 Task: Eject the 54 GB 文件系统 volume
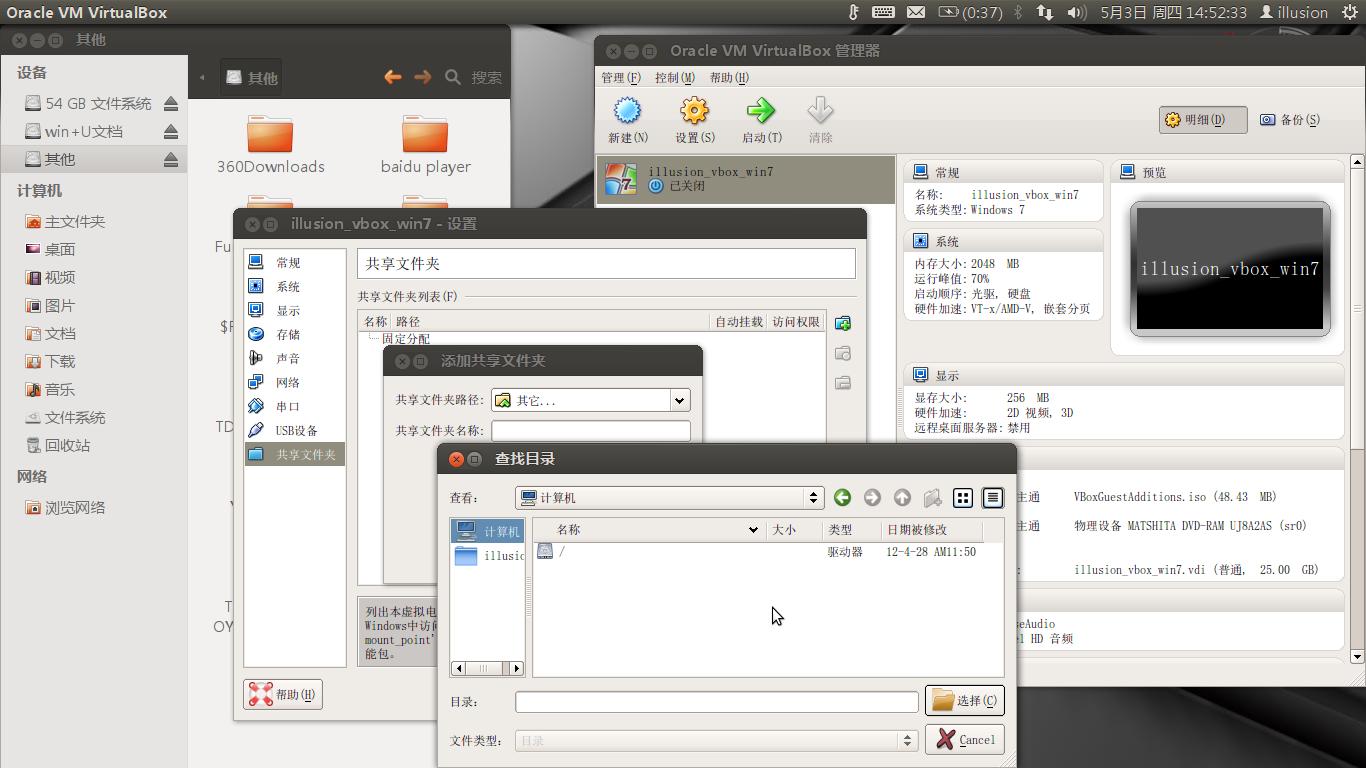point(171,103)
